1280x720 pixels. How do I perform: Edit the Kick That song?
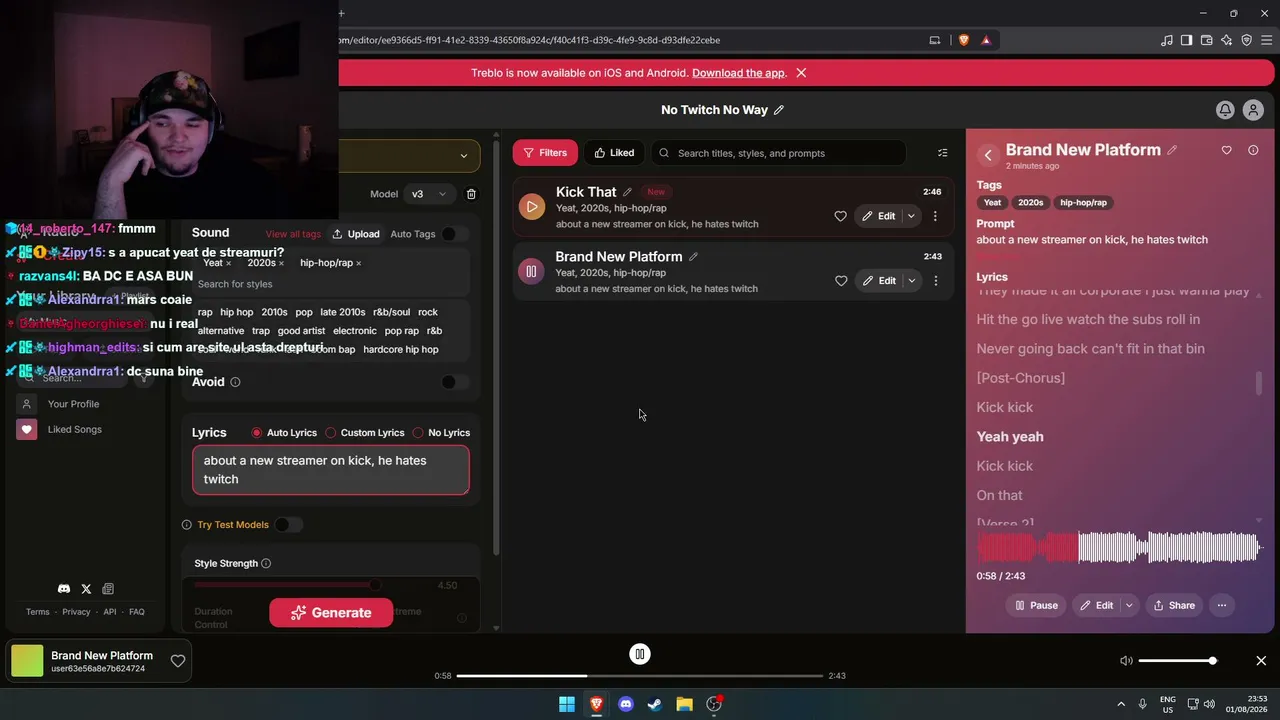coord(879,216)
